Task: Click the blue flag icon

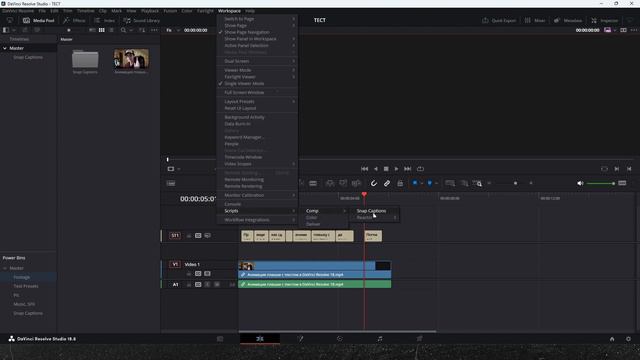Action: pos(415,183)
